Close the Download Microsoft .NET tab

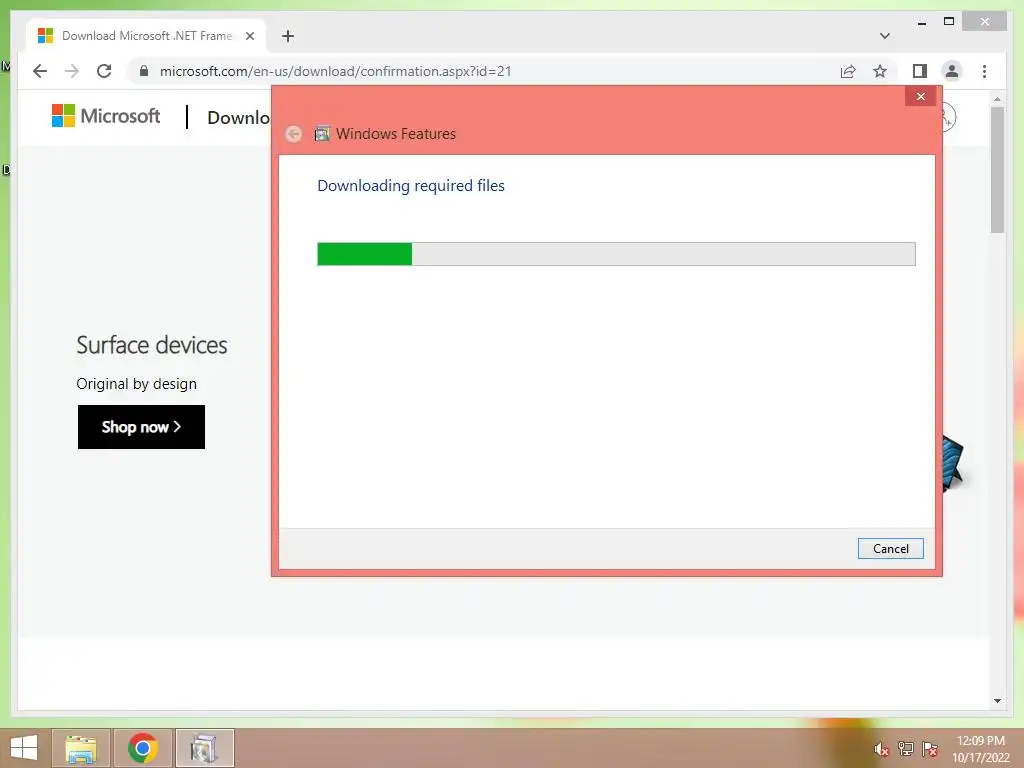click(x=249, y=36)
